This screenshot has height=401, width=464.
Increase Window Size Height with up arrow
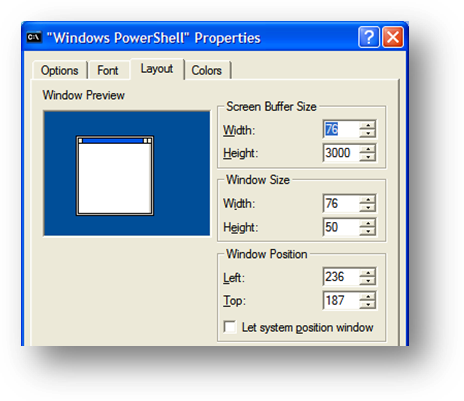368,223
